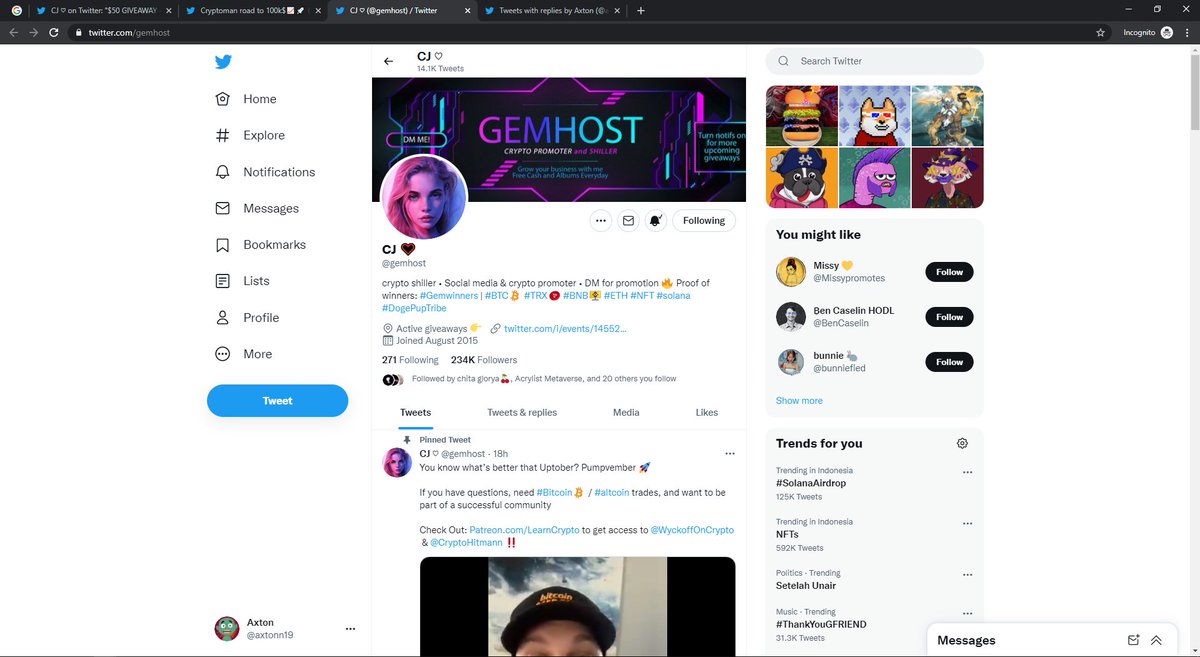The image size is (1200, 657).
Task: Open the More menu in sidebar
Action: tap(244, 354)
